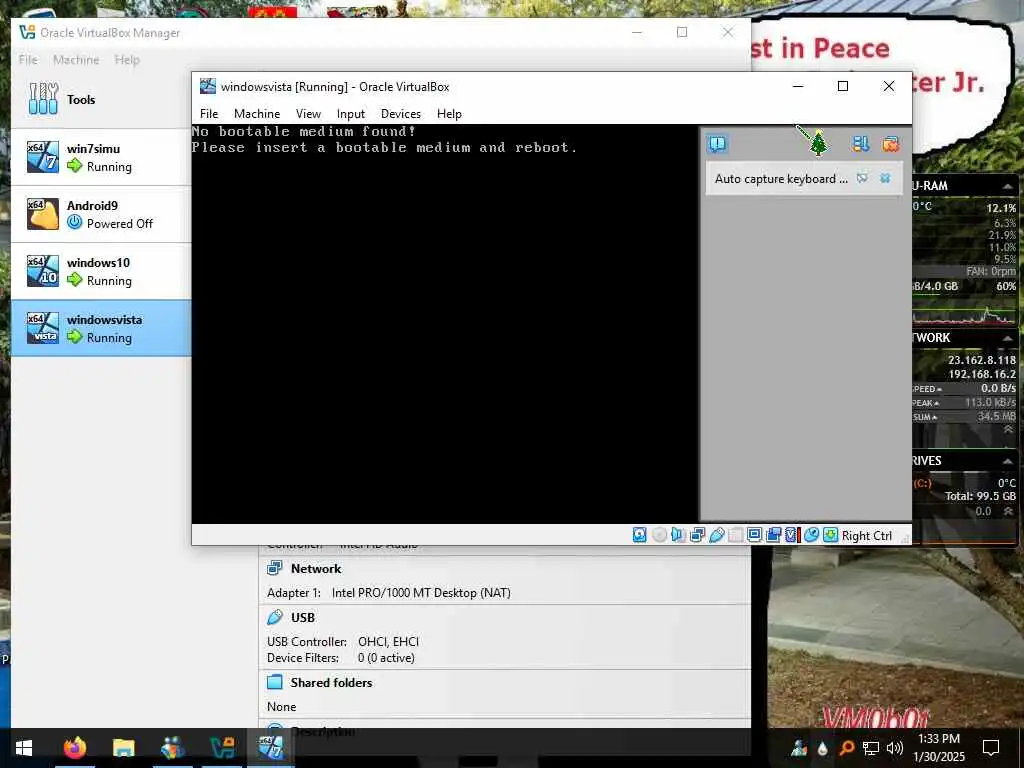Click double chevron below drives Total row

[x=1008, y=511]
